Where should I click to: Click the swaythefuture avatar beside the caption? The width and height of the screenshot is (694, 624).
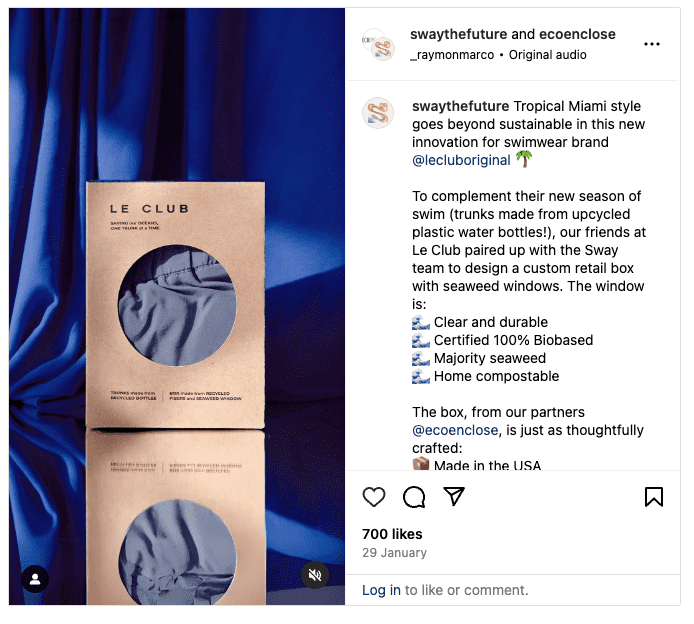pos(378,113)
